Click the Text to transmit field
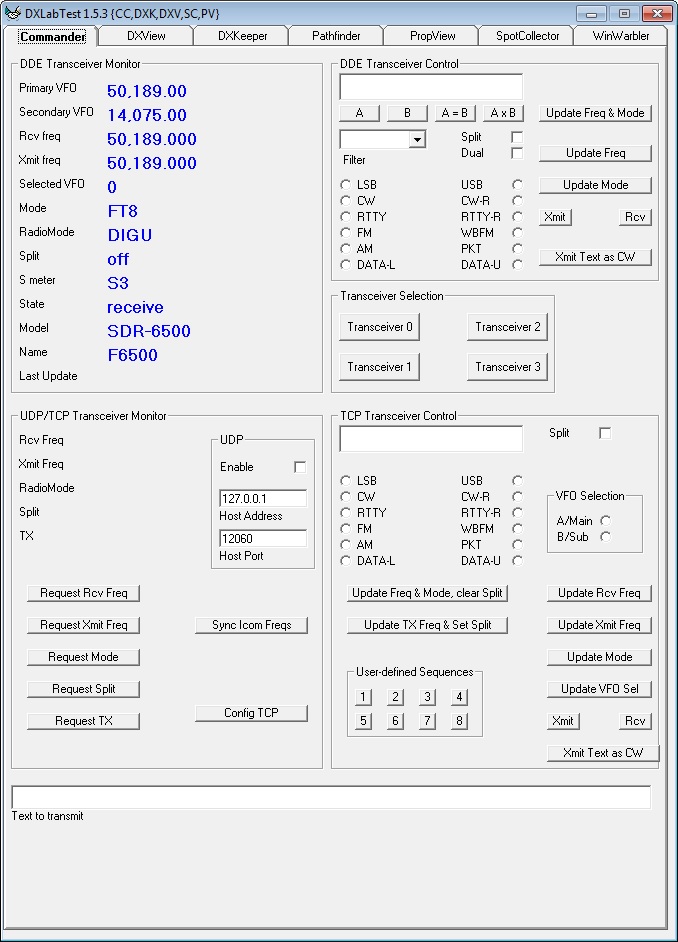Viewport: 678px width, 942px height. [331, 797]
